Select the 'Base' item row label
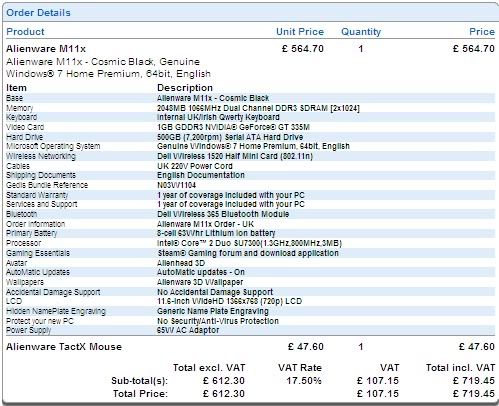This screenshot has width=499, height=406. click(15, 98)
